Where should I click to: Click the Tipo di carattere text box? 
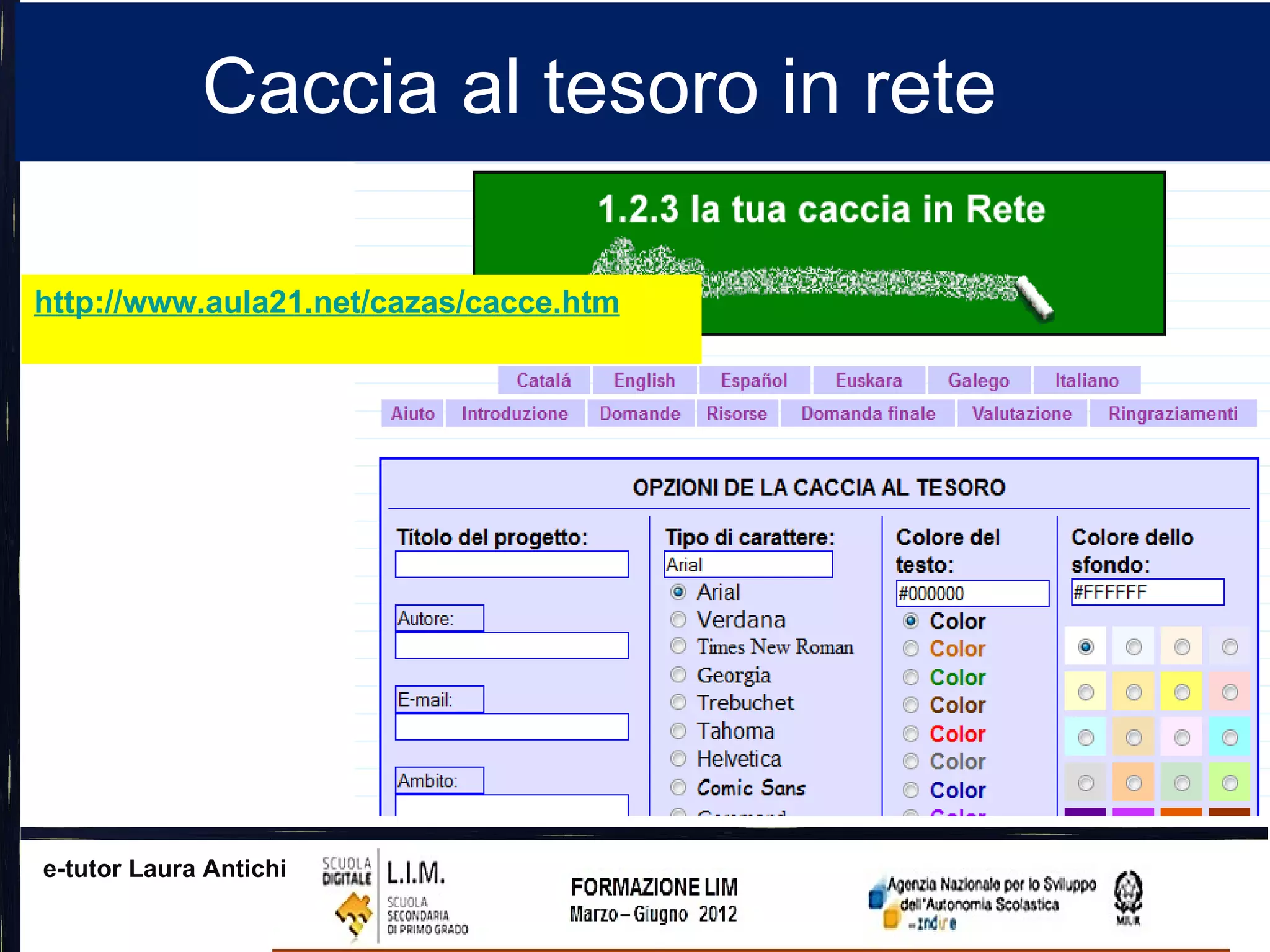coord(748,565)
